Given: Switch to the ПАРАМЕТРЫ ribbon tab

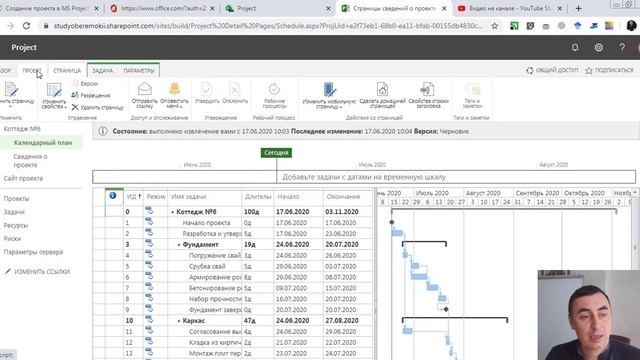Looking at the screenshot, I should (x=139, y=71).
